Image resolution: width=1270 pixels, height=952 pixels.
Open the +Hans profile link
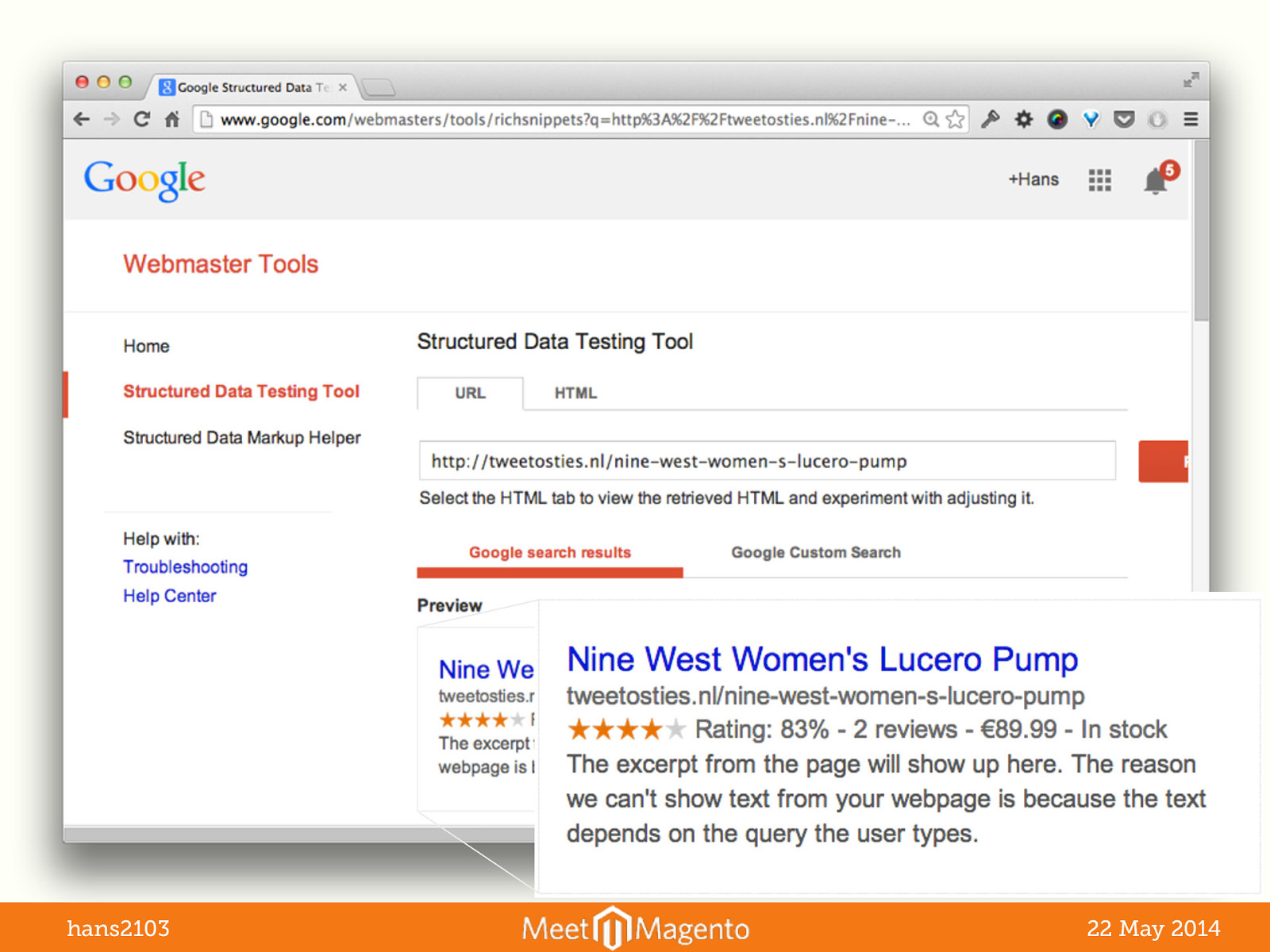(x=1033, y=179)
